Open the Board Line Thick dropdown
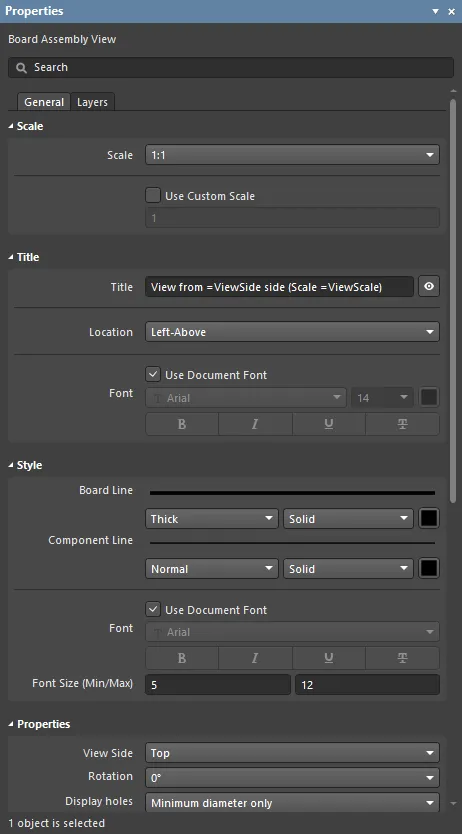Screen dimensions: 462x834 [x=212, y=519]
